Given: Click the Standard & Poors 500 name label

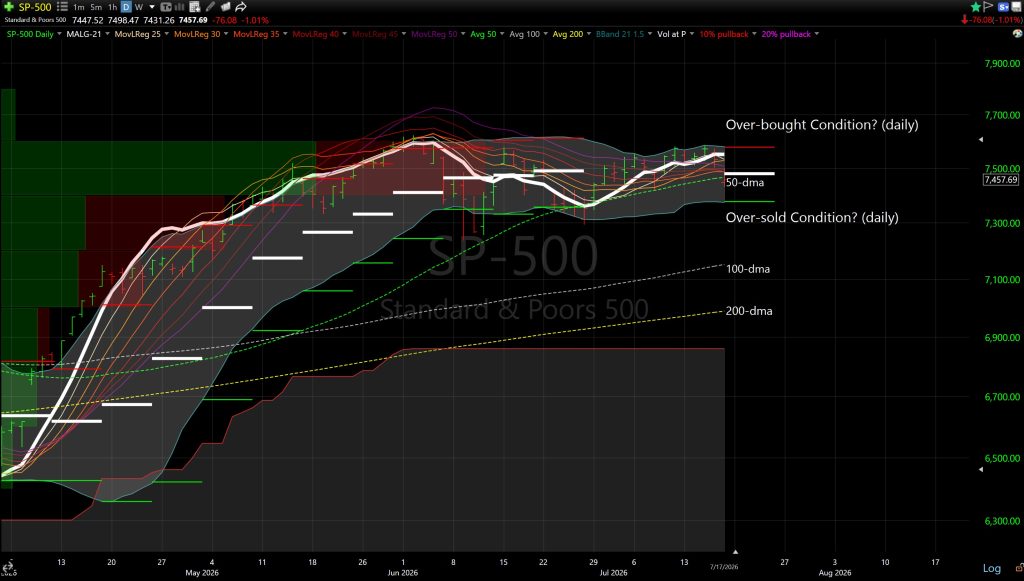Looking at the screenshot, I should tap(35, 20).
